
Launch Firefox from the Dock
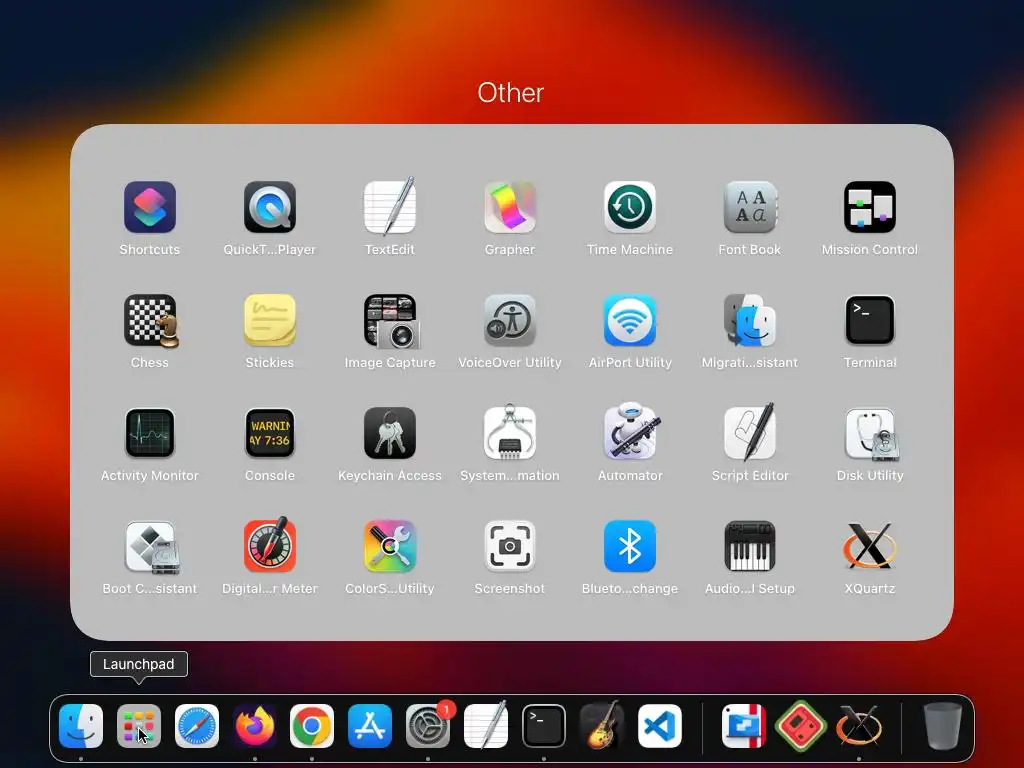[255, 726]
